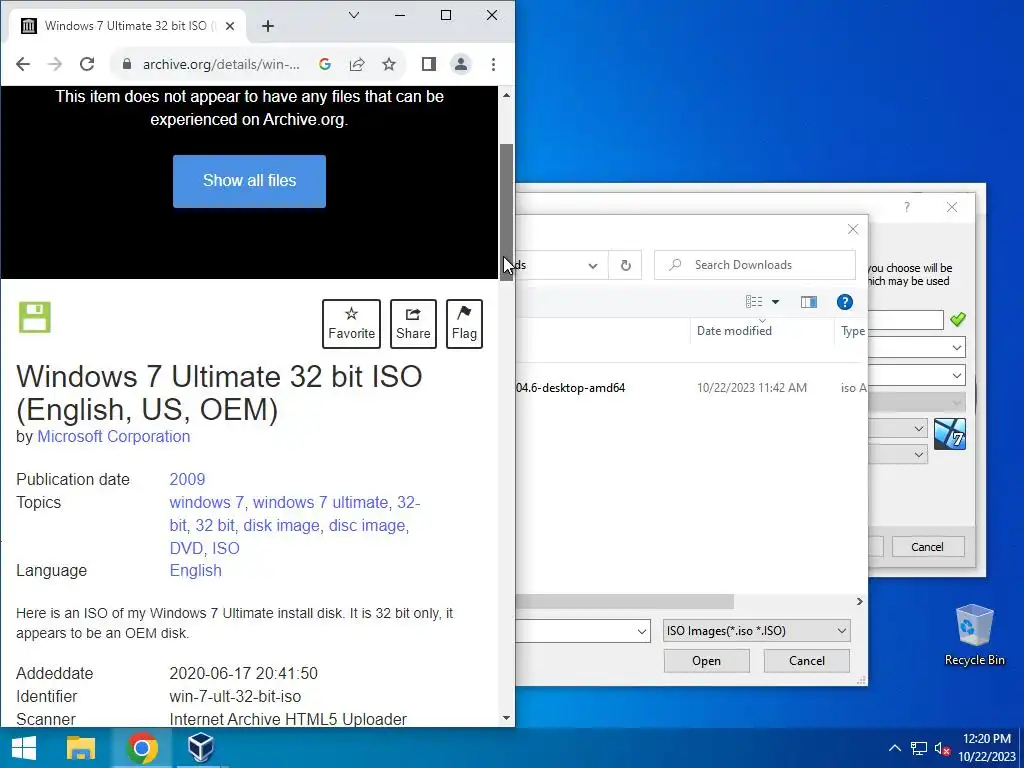Open Chrome's side panel icon
1024x768 pixels.
(x=428, y=64)
